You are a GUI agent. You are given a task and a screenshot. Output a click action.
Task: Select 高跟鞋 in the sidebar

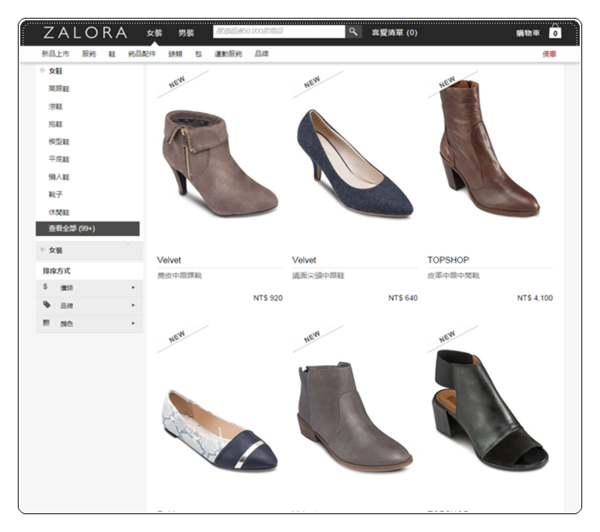(x=59, y=88)
